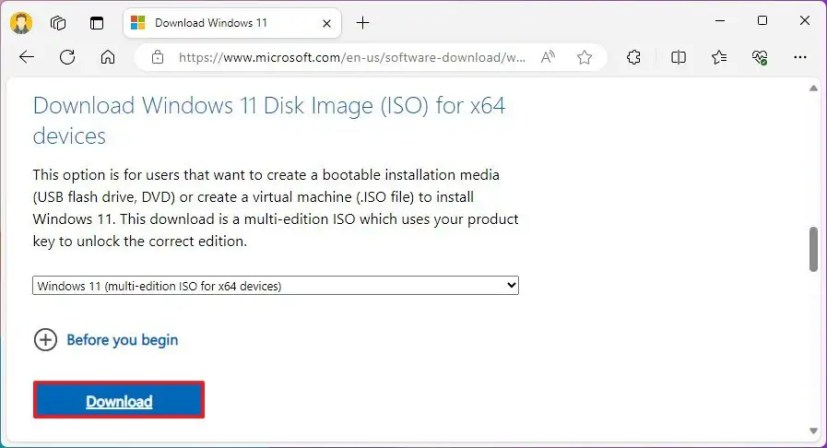Open the Workspaces icon
The width and height of the screenshot is (827, 448).
tap(58, 22)
